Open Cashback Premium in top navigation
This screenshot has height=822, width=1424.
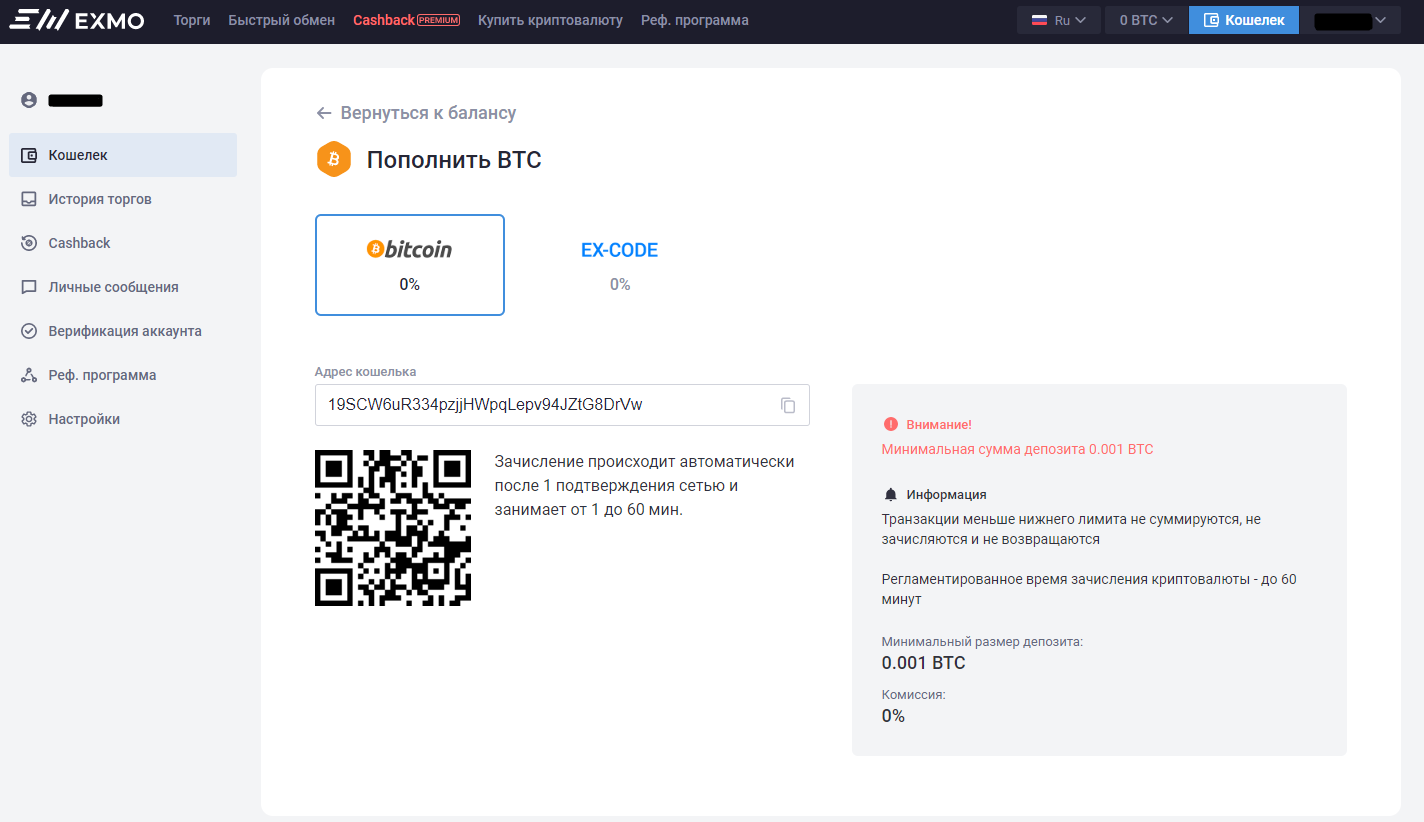(406, 20)
